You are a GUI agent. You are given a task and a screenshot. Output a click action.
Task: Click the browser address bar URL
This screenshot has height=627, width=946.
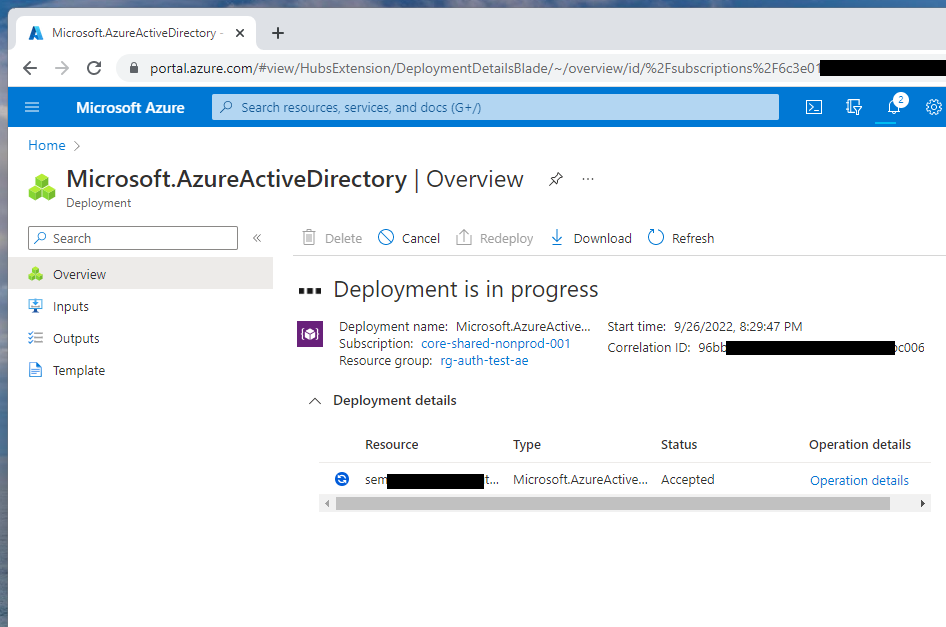tap(484, 68)
